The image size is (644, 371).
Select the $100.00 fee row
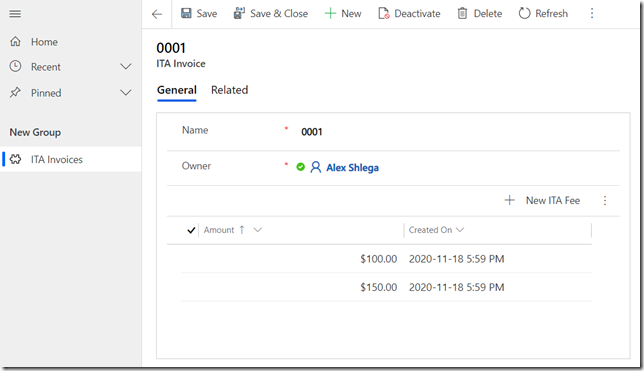pos(386,259)
